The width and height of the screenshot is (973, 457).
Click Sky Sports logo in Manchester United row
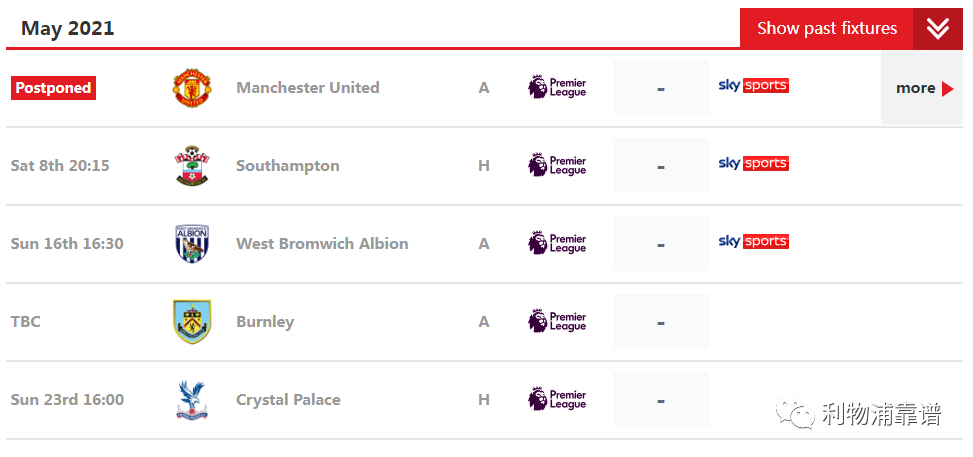[x=753, y=86]
